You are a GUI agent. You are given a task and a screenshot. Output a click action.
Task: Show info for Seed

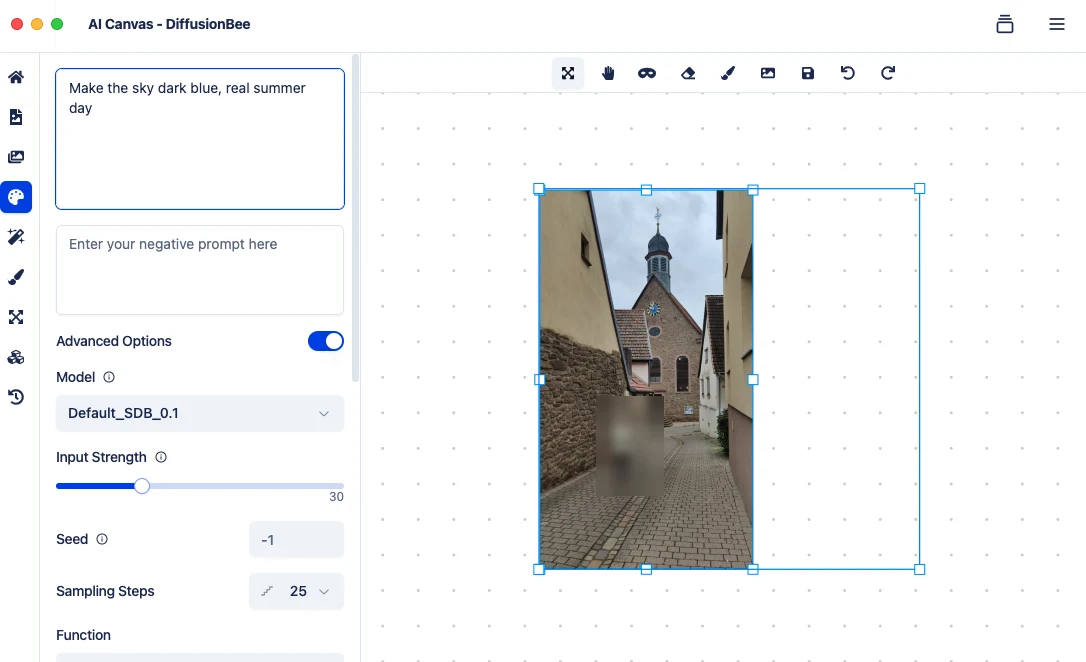102,539
